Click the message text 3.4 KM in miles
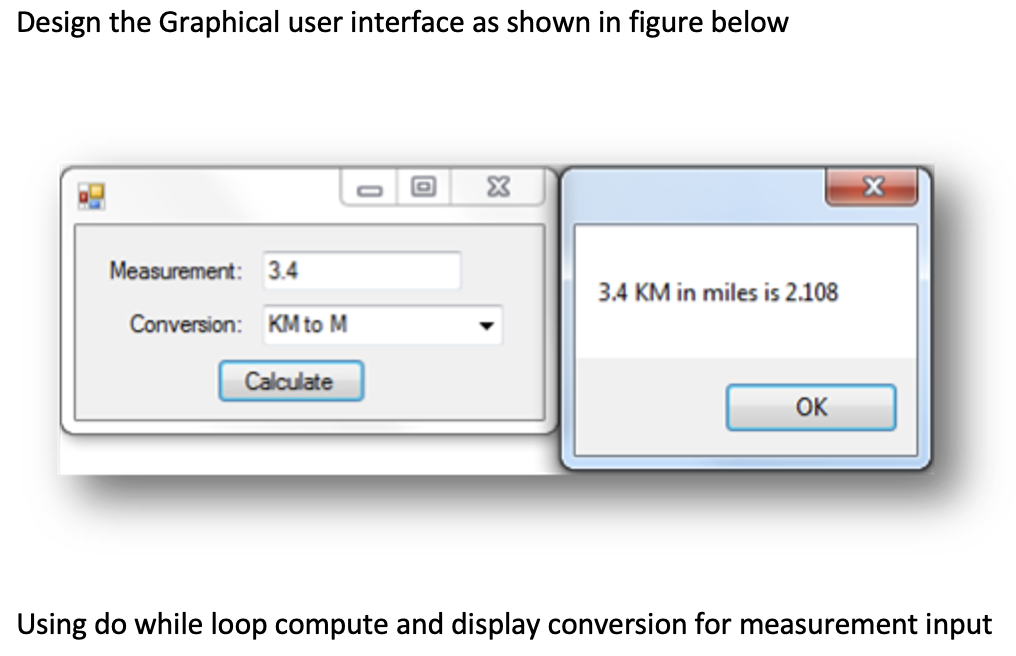This screenshot has height=656, width=1016. [721, 293]
